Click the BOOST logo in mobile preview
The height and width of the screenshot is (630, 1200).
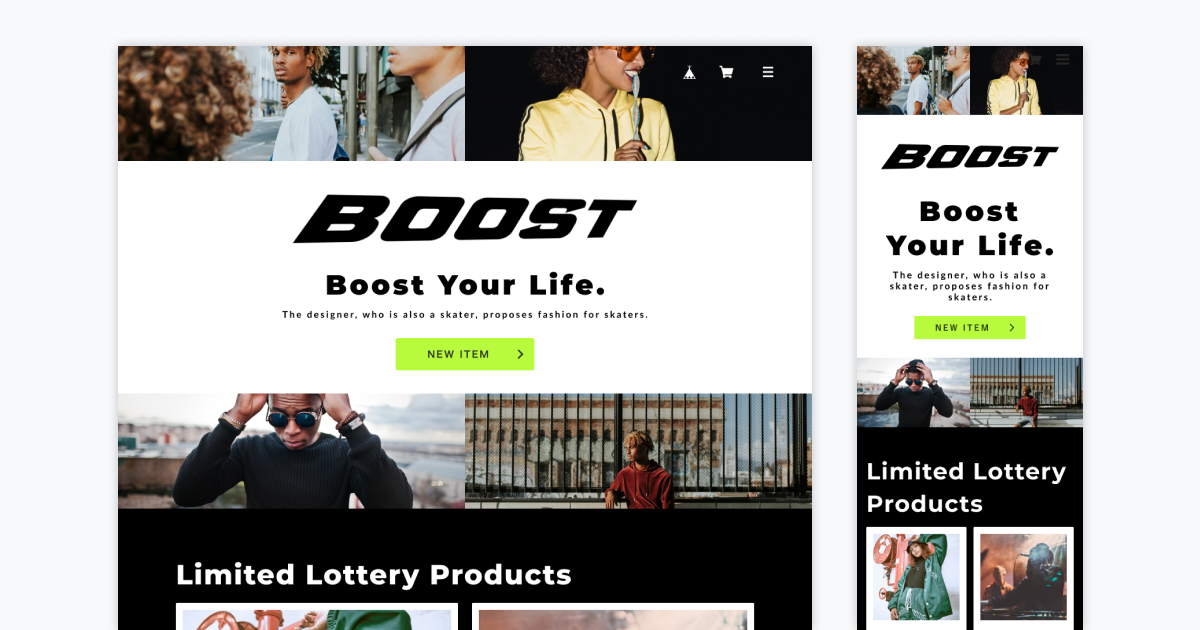[969, 157]
